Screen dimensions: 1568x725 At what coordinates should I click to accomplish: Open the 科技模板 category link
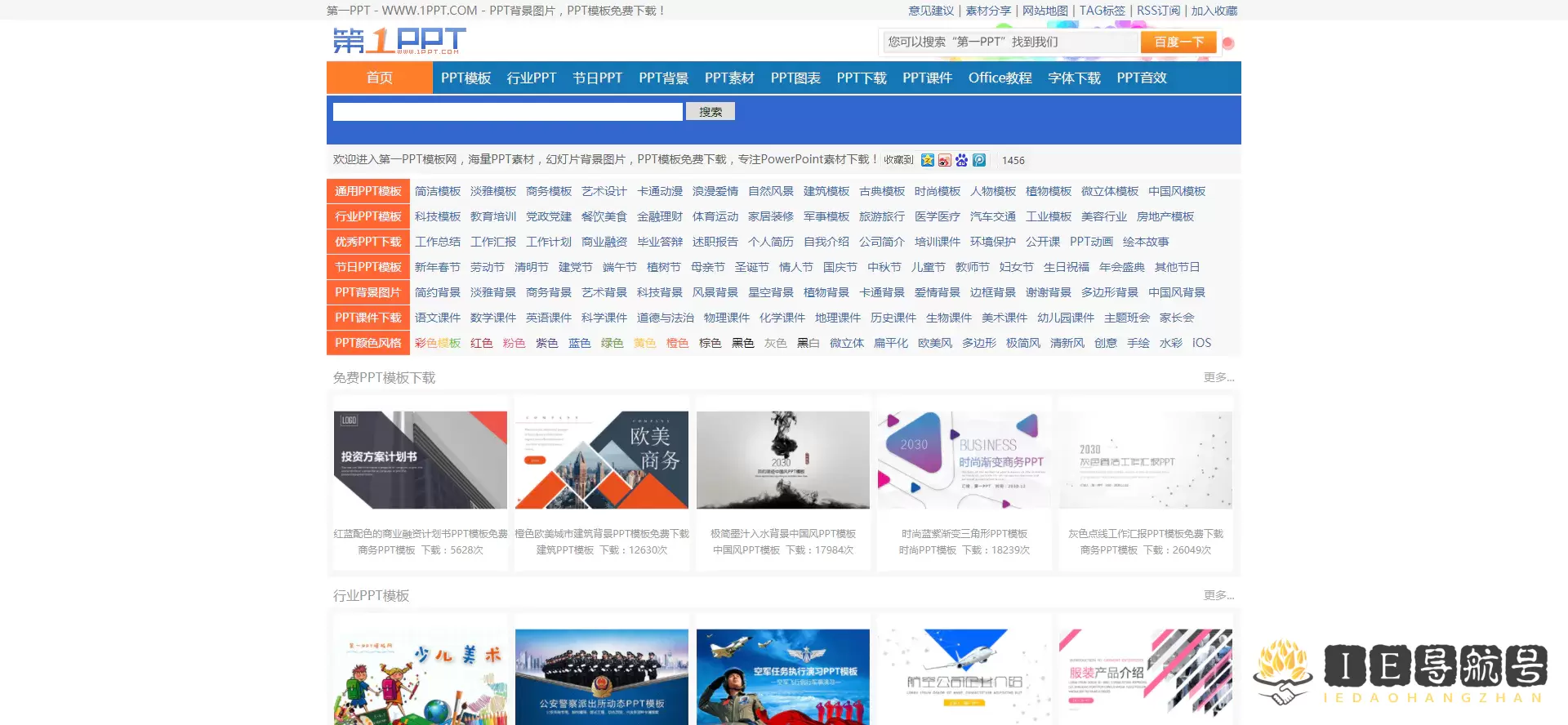[x=437, y=216]
